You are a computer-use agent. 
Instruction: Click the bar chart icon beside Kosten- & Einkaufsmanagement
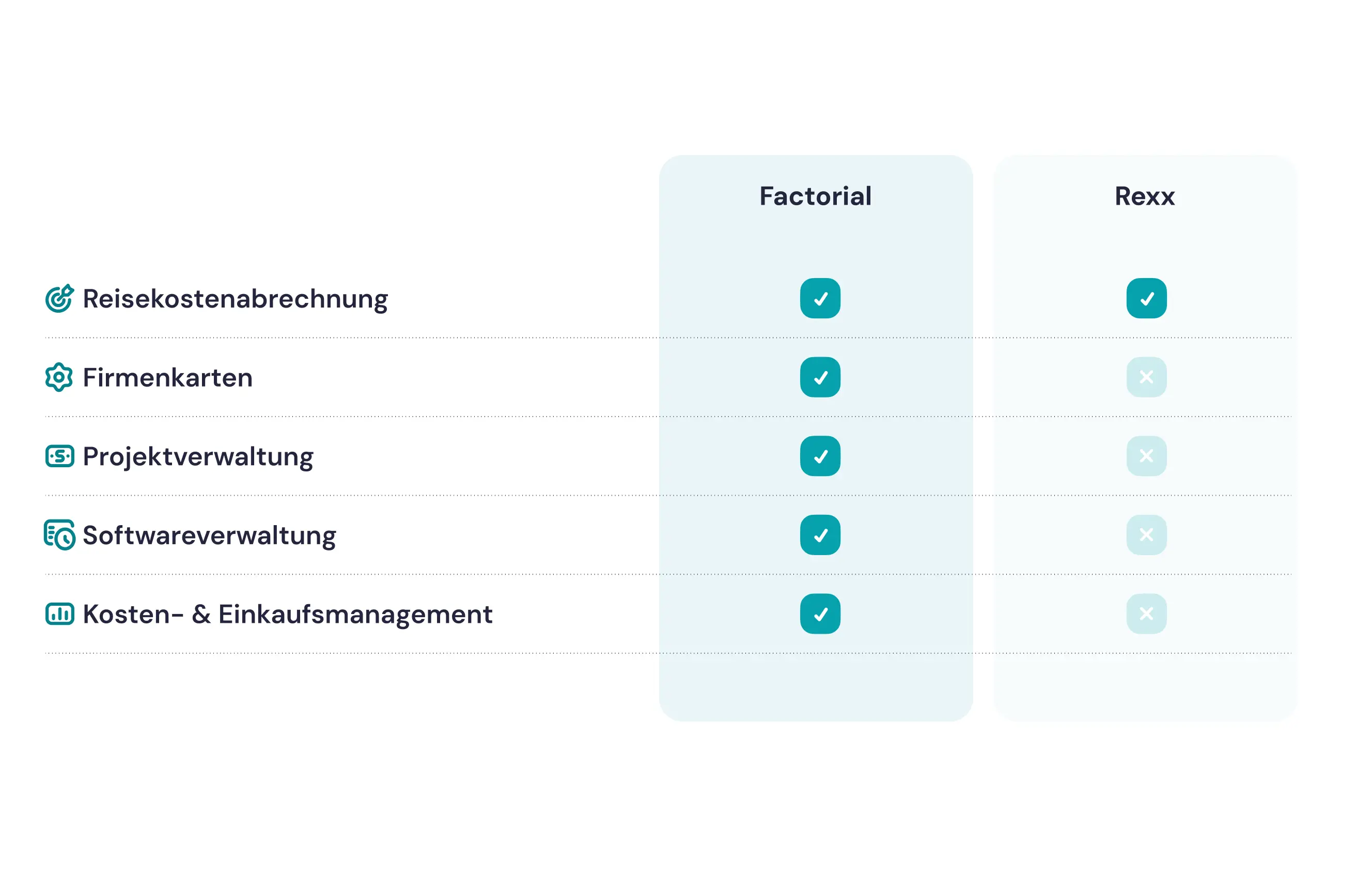tap(59, 614)
